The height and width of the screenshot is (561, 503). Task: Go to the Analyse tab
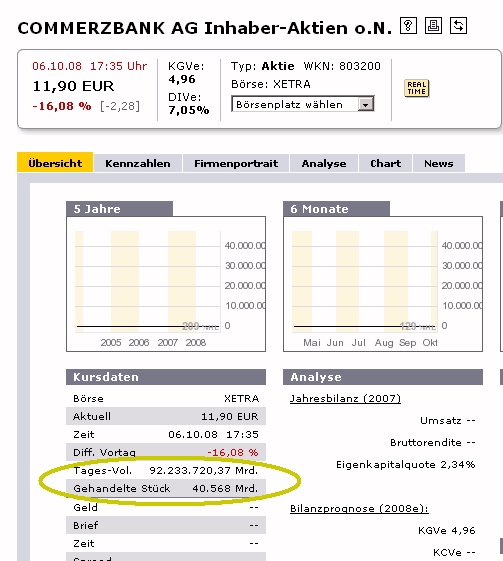[x=324, y=164]
